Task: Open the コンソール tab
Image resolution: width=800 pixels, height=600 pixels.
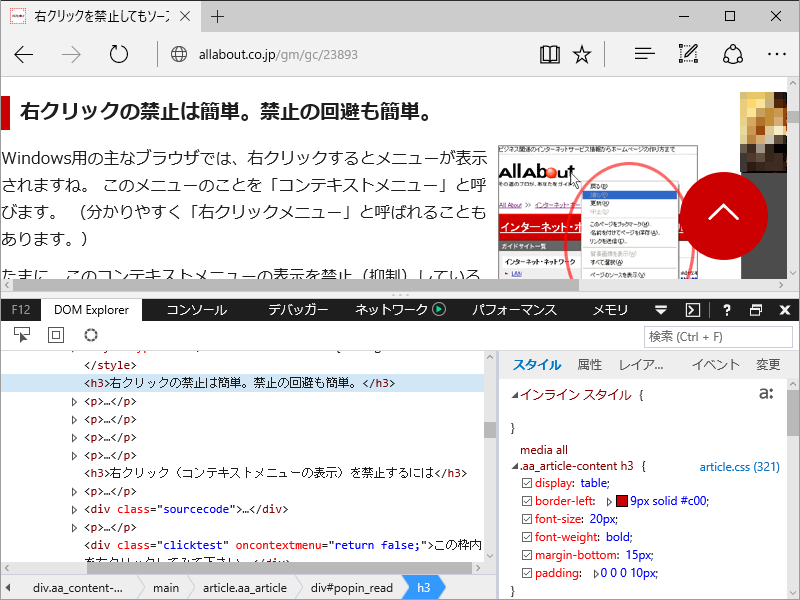Action: (x=196, y=310)
